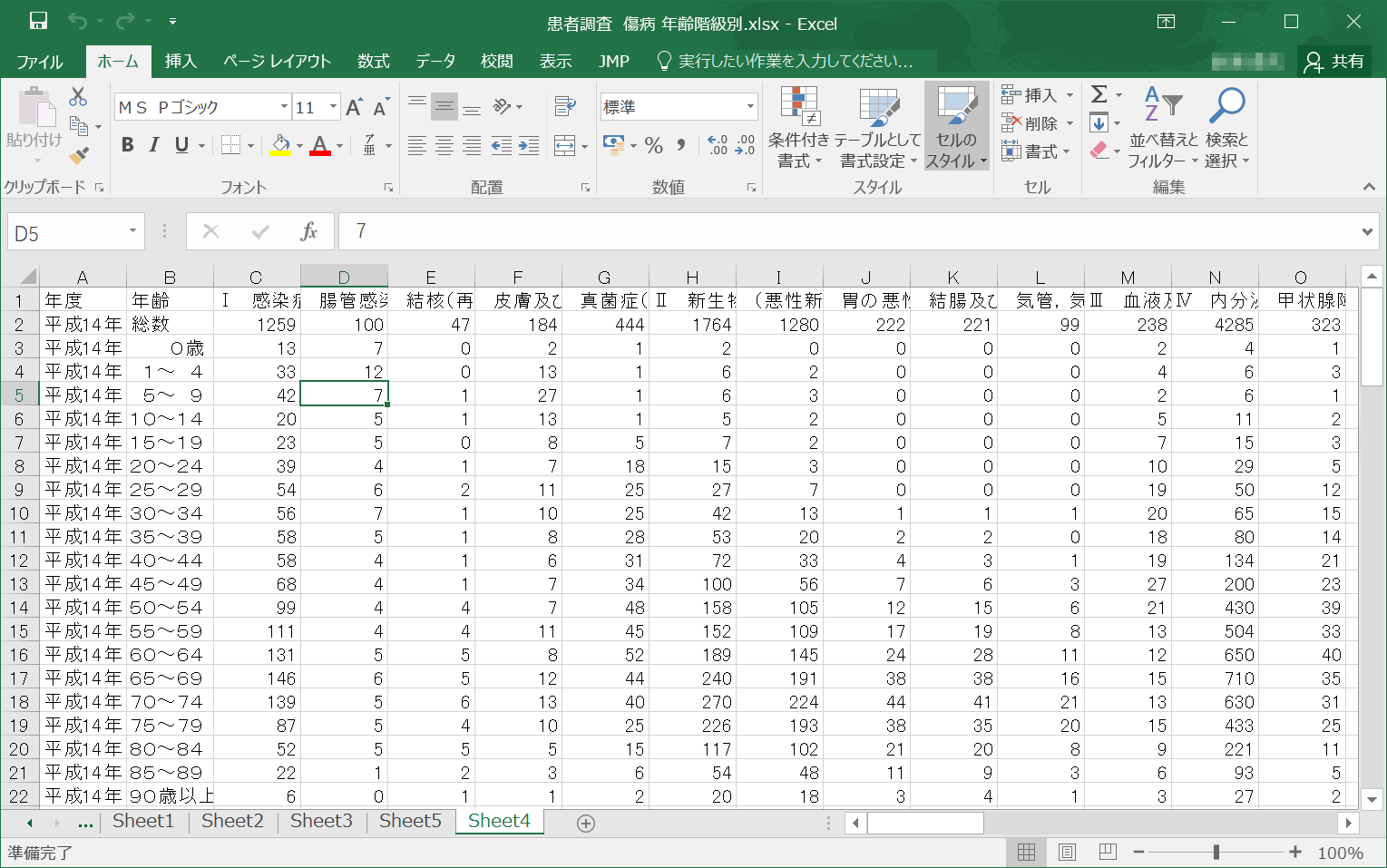Switch to the ページ レイアウト tab

[x=277, y=62]
